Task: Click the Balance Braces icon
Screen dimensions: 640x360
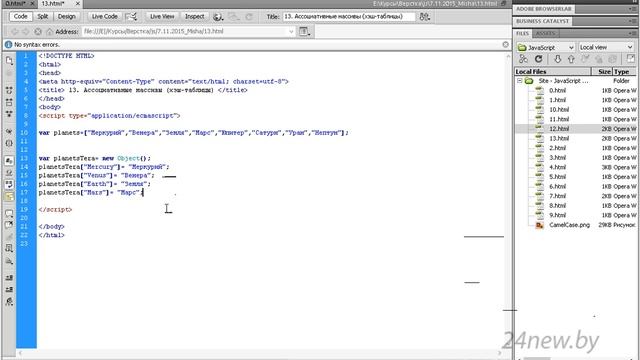Action: click(x=9, y=143)
